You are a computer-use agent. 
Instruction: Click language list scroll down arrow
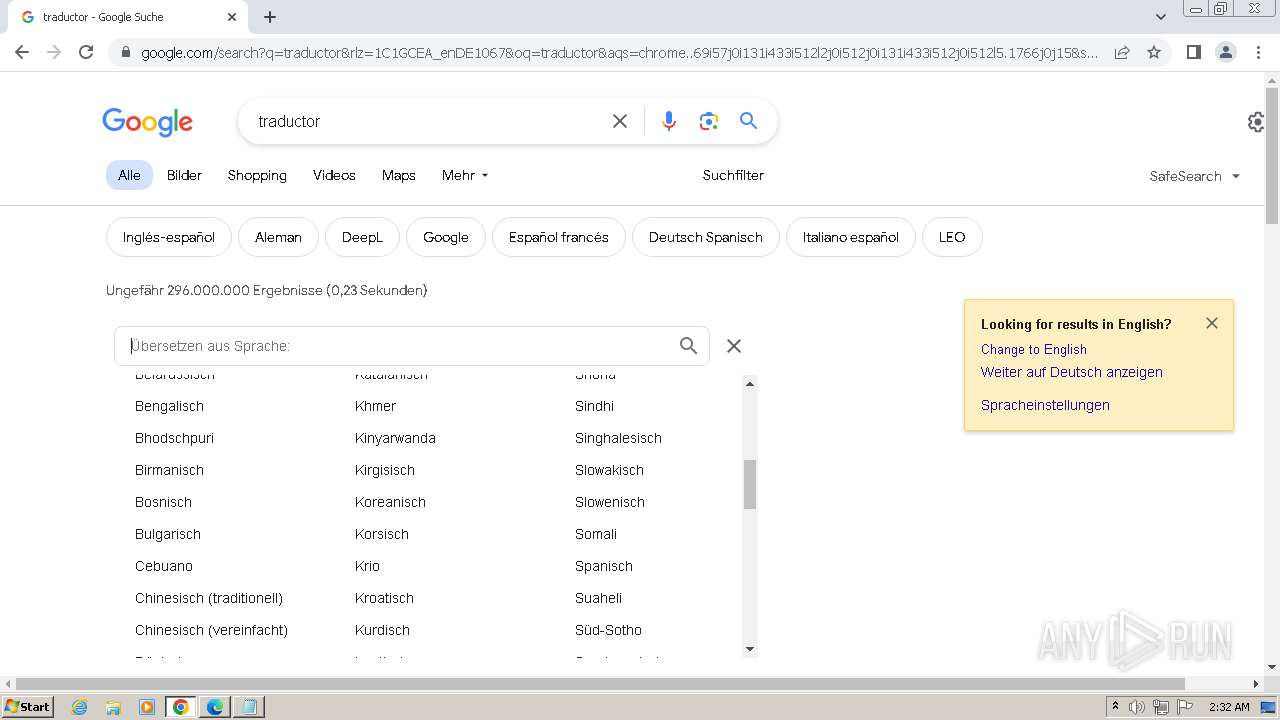pyautogui.click(x=750, y=649)
